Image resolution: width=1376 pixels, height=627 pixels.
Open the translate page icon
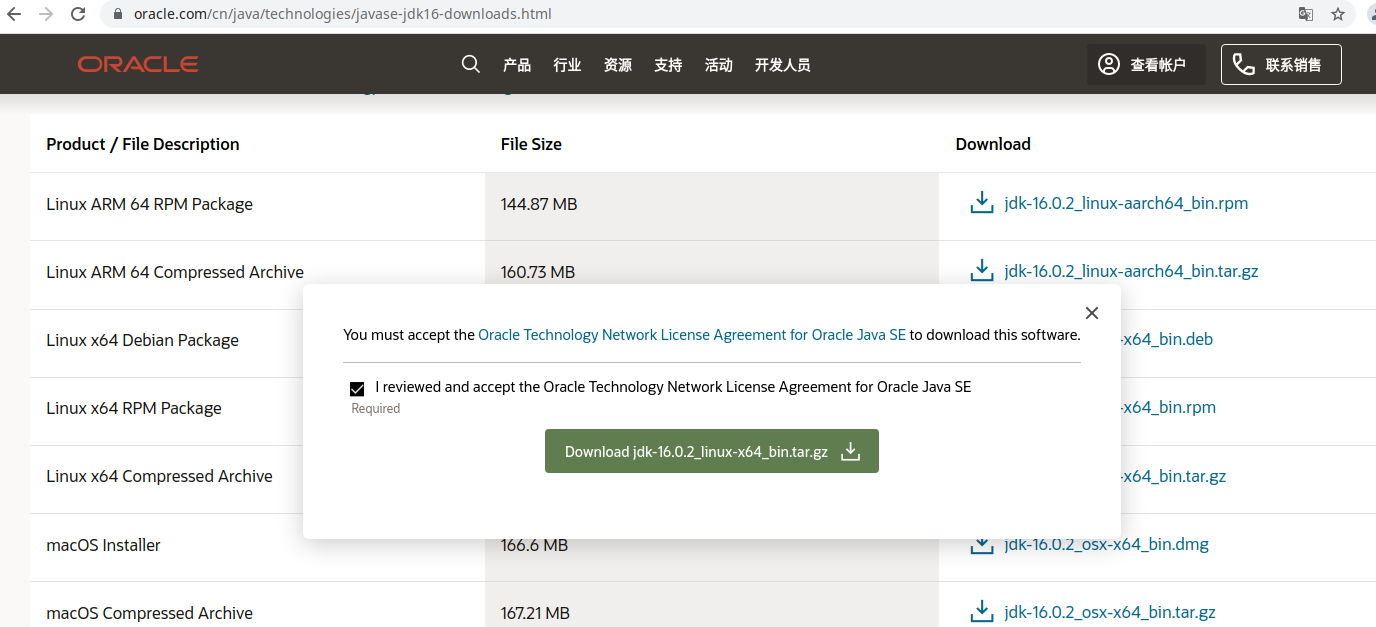point(1306,14)
